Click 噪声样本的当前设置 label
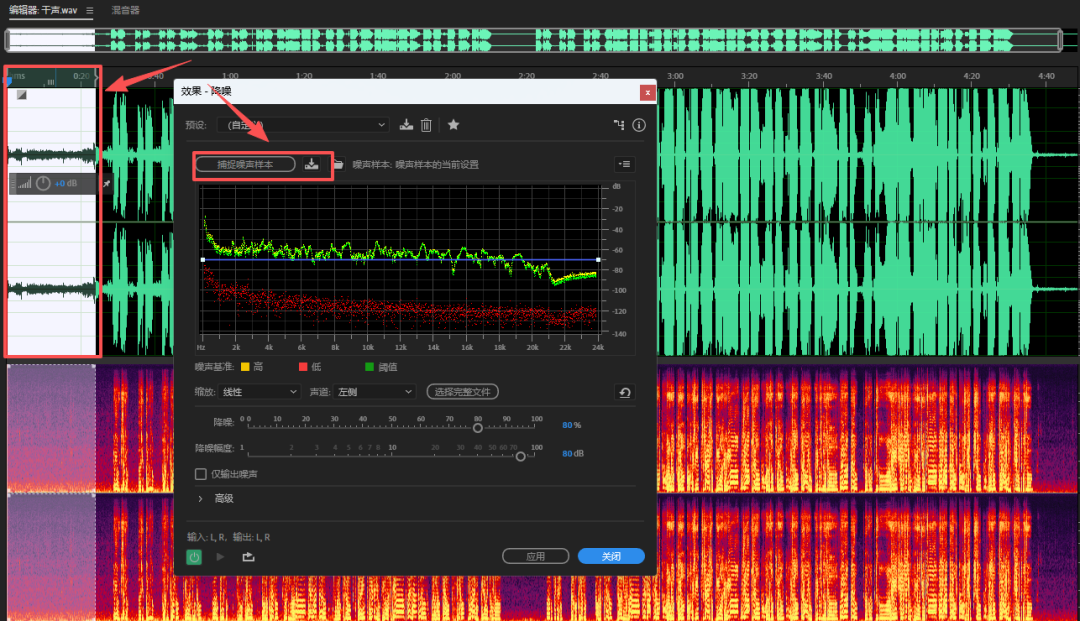The height and width of the screenshot is (621, 1080). (437, 165)
